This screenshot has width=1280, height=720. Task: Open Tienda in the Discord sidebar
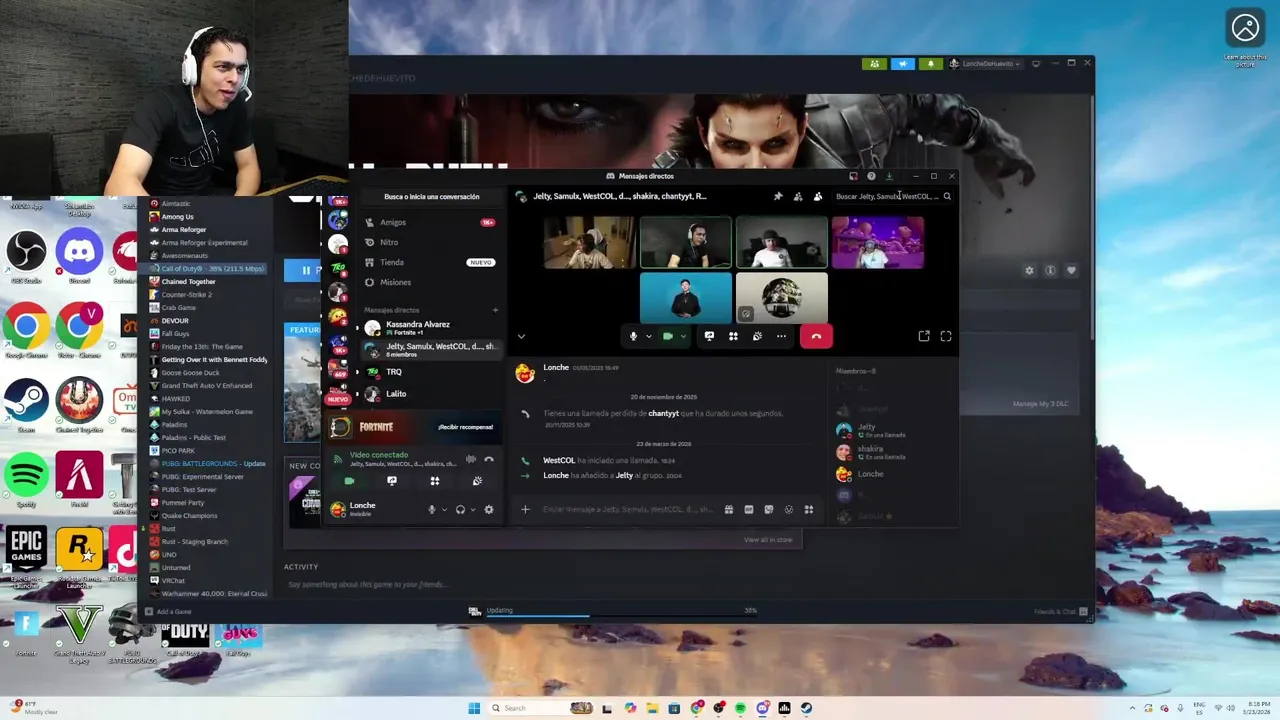pos(430,262)
